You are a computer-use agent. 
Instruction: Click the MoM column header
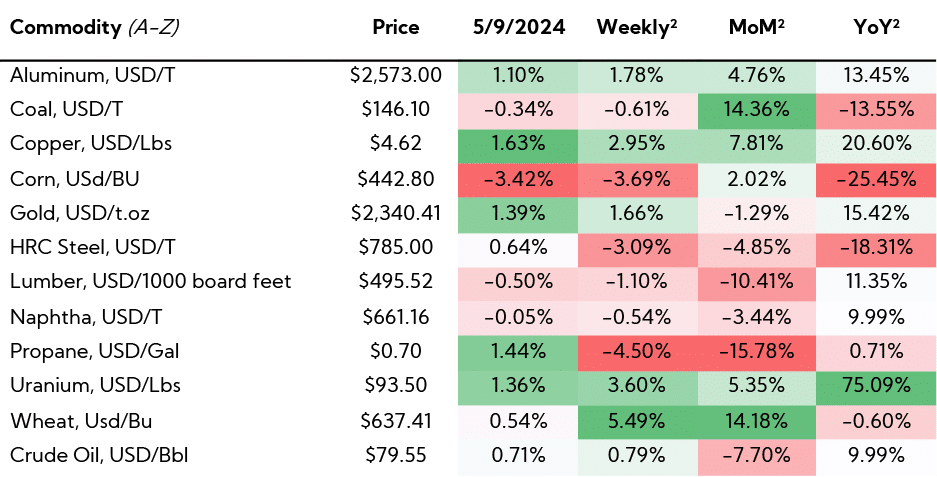(x=757, y=27)
